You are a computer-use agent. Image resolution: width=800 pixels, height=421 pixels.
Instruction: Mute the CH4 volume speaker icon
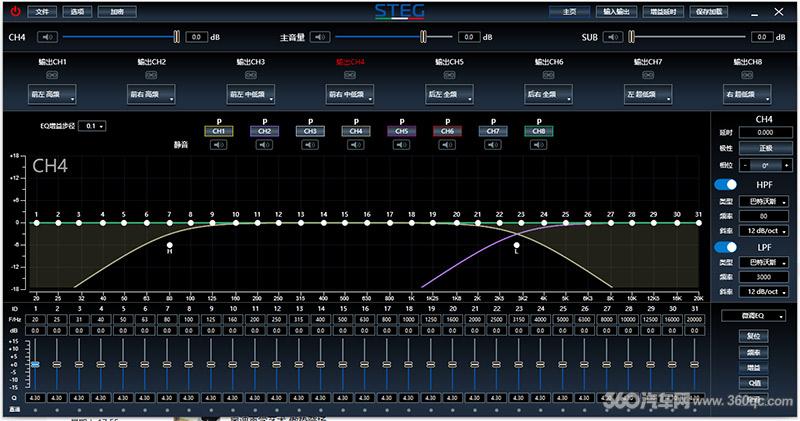click(48, 37)
